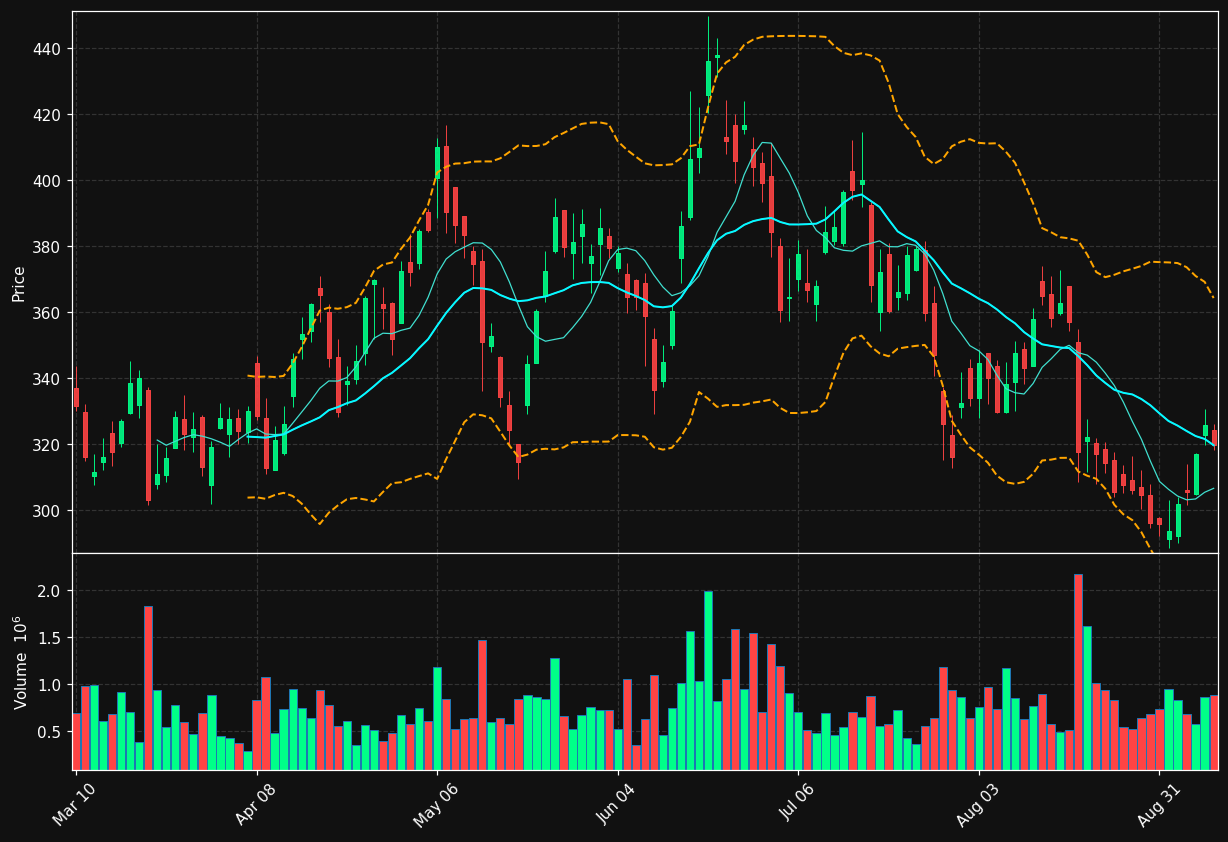
Task: Click the 300 price axis tick
Action: click(x=48, y=511)
